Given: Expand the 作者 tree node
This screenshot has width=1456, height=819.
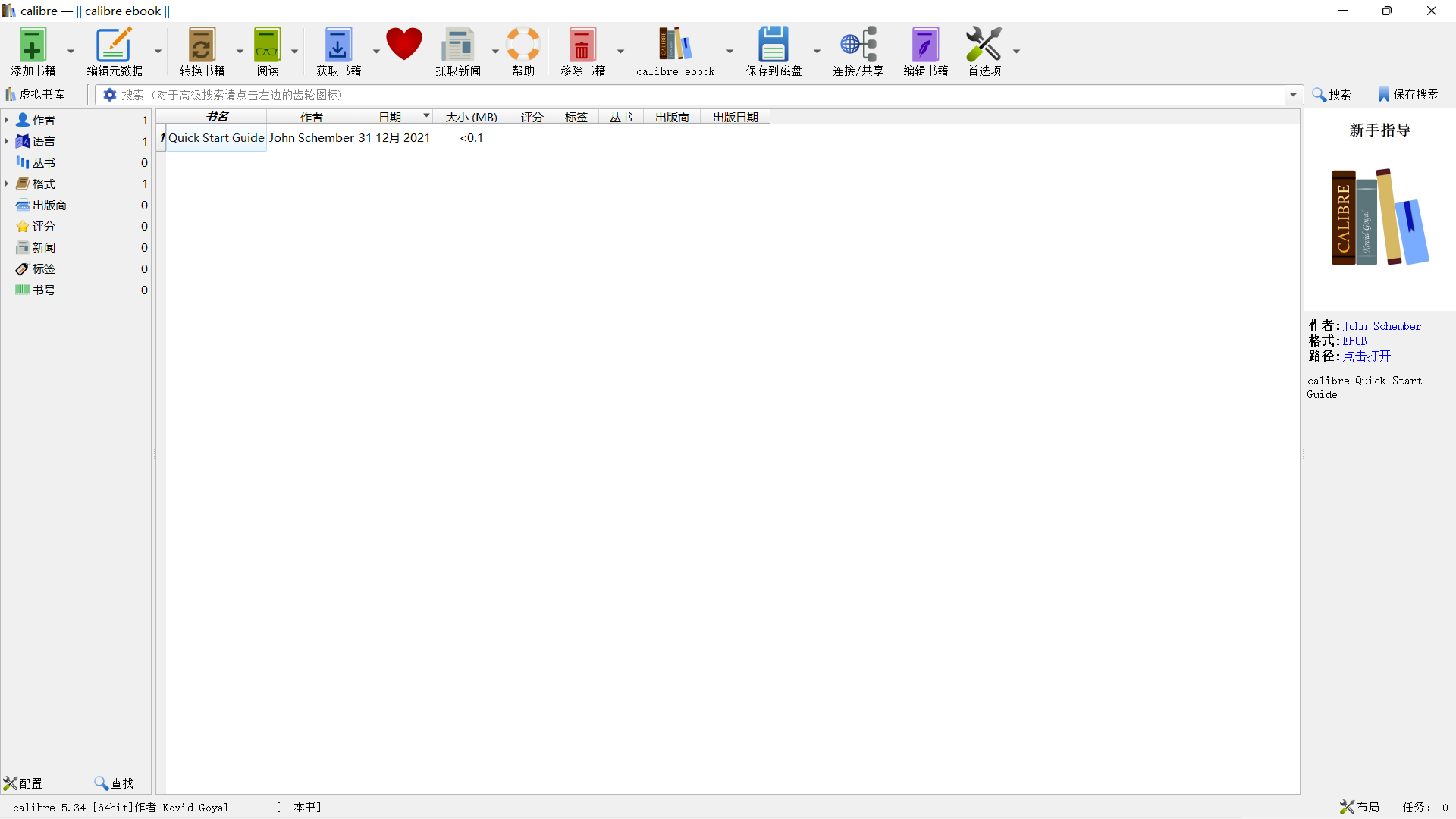Looking at the screenshot, I should click(x=6, y=120).
